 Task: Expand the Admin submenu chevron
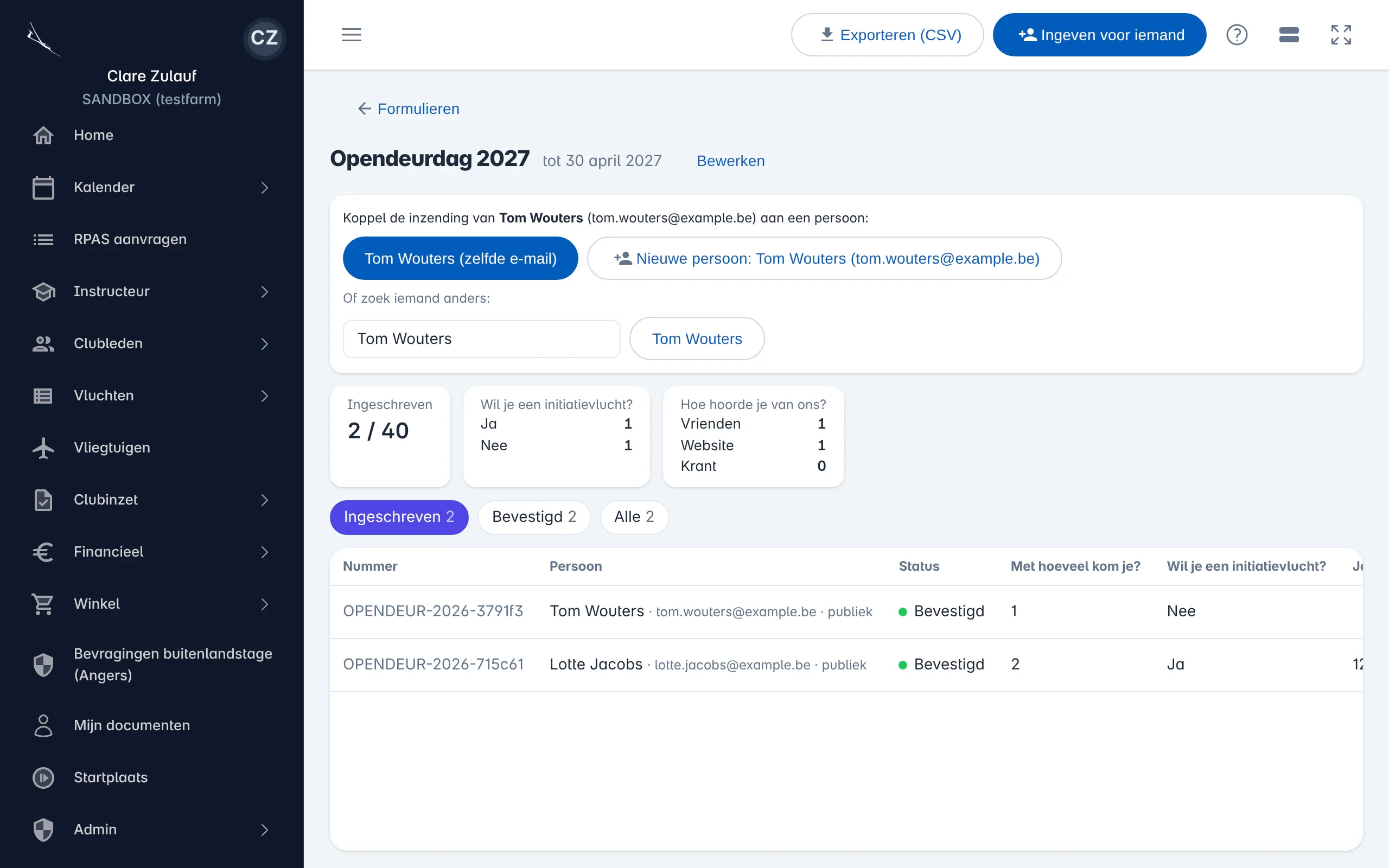(264, 830)
